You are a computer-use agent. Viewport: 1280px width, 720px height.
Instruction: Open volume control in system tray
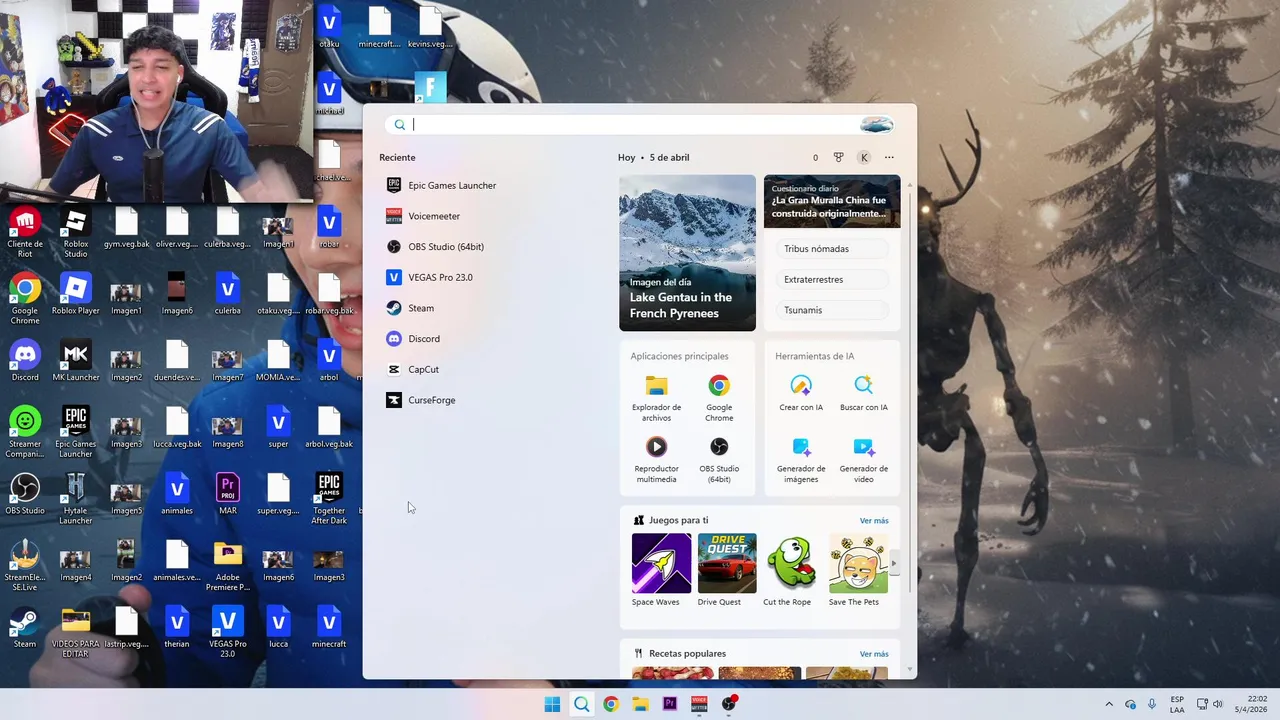[x=1218, y=704]
